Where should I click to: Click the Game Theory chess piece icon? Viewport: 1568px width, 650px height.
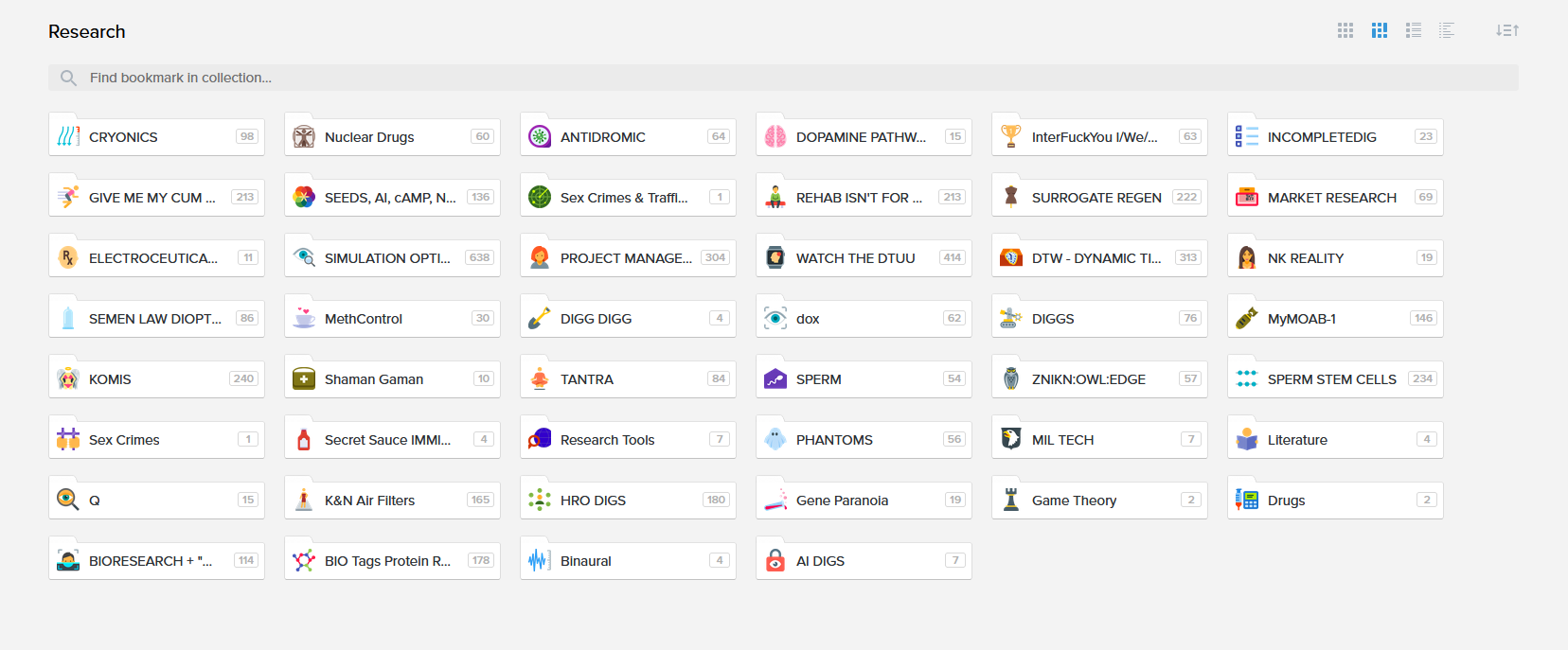(x=1011, y=501)
